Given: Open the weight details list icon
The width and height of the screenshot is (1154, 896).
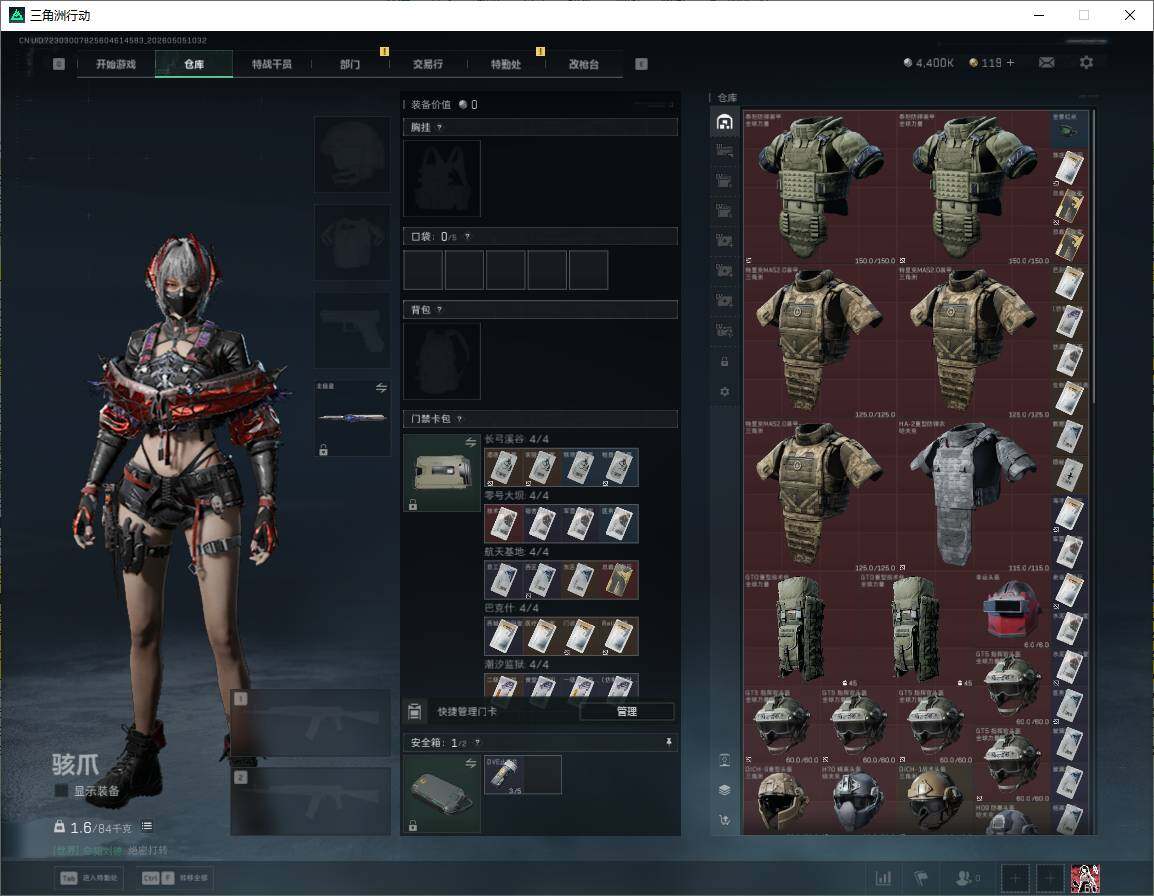Looking at the screenshot, I should click(x=147, y=826).
